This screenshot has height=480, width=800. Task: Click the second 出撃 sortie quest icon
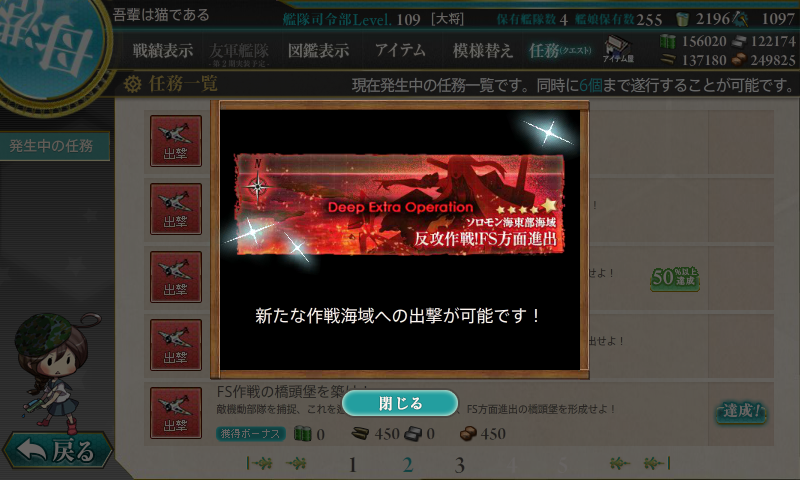(176, 209)
